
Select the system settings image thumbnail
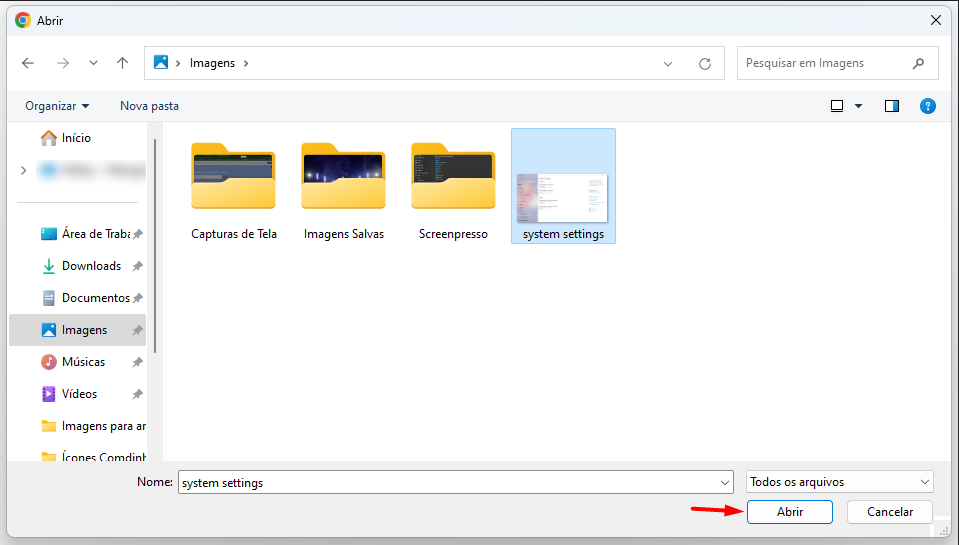pos(563,186)
